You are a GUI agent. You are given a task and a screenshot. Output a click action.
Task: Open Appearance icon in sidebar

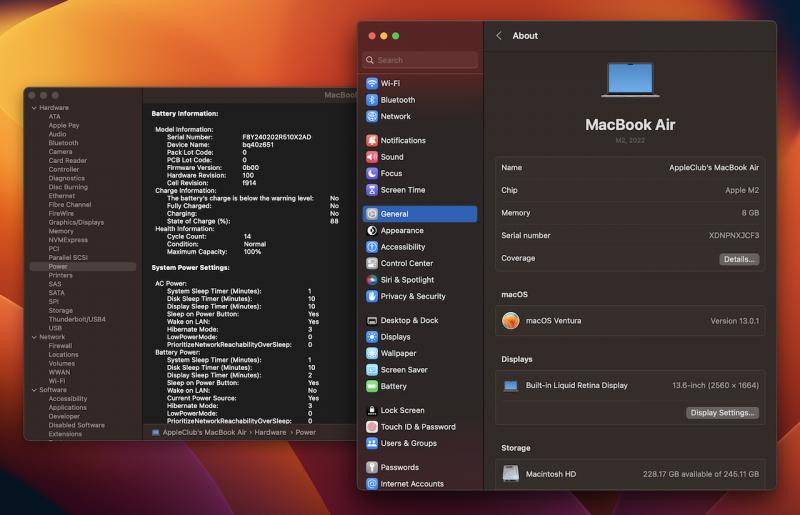coord(372,231)
